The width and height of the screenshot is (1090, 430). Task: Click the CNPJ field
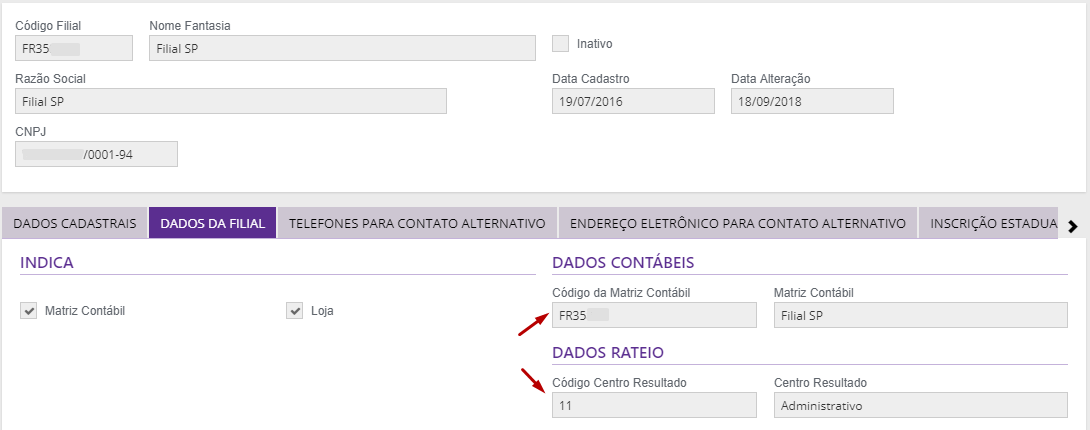(96, 154)
